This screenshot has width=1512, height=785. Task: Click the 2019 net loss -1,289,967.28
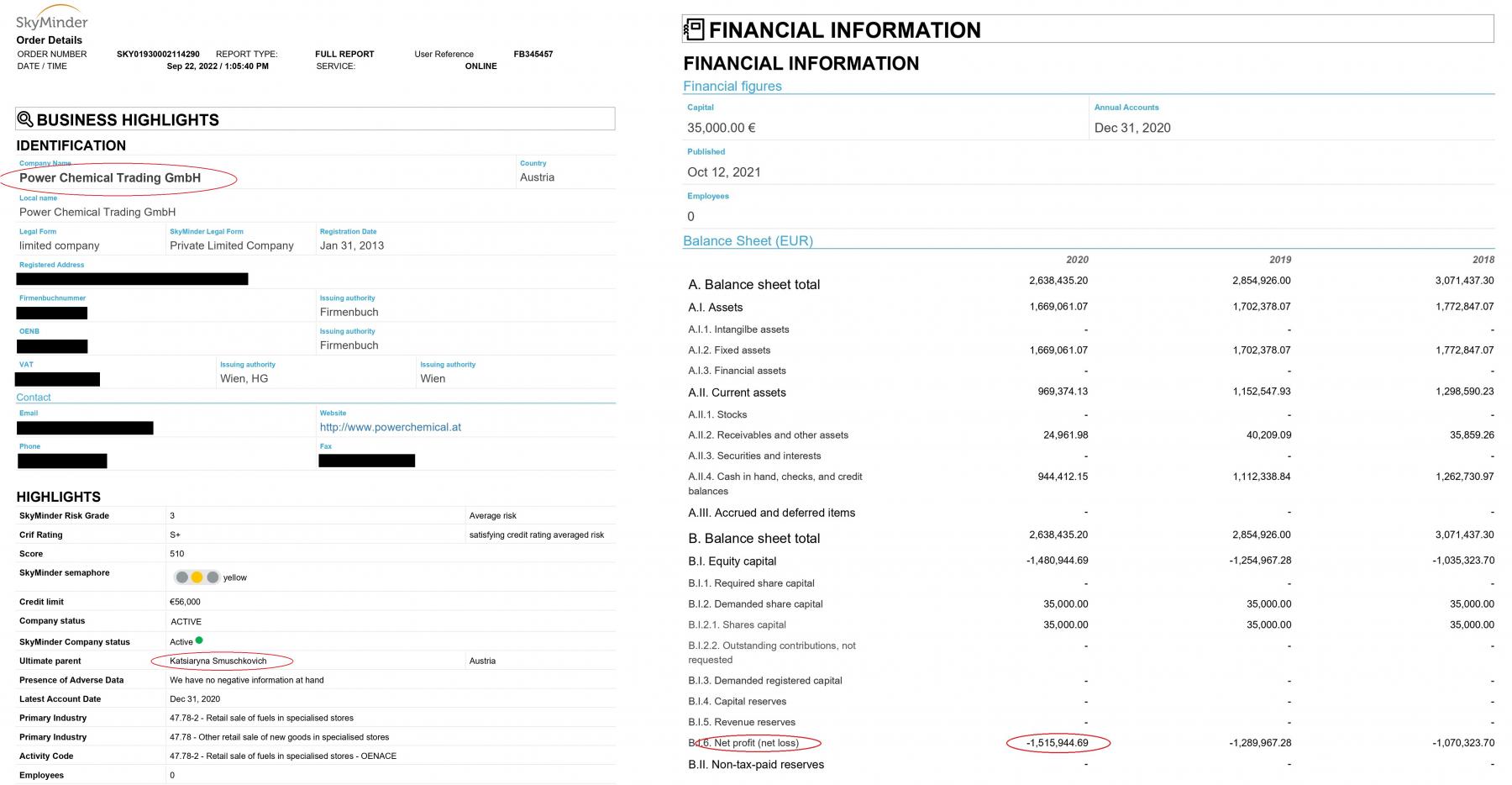coord(1260,743)
